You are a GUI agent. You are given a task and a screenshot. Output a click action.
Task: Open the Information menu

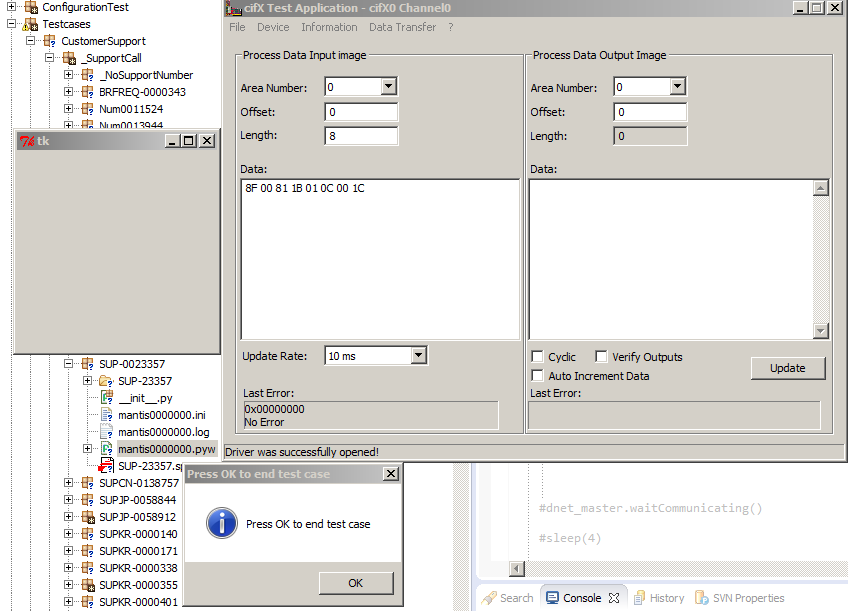click(329, 27)
